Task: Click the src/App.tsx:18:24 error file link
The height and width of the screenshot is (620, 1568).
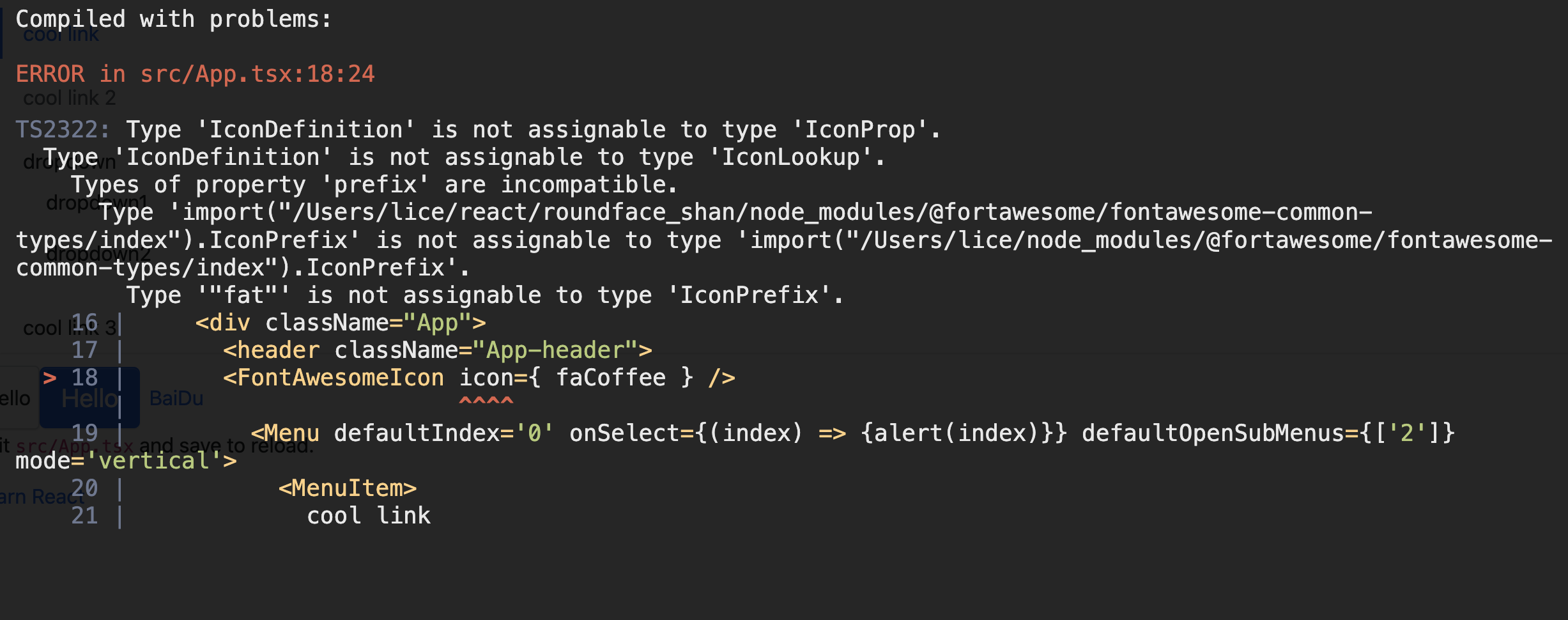Action: tap(257, 74)
